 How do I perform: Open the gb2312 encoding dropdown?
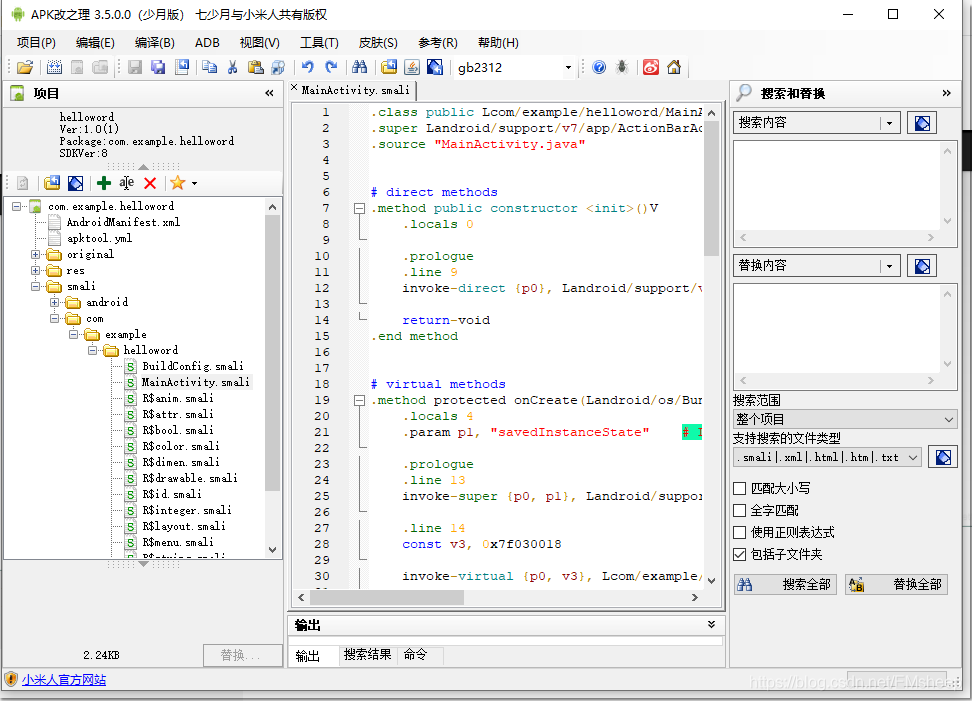pyautogui.click(x=568, y=68)
